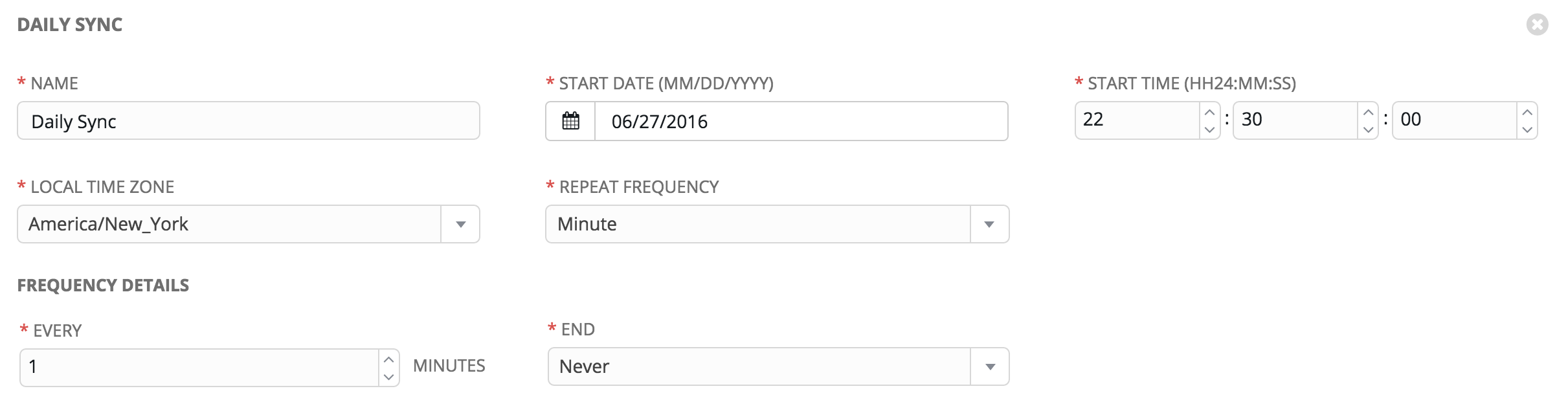Focus the start date field showing 06/27/2016
1568x404 pixels.
(x=800, y=121)
